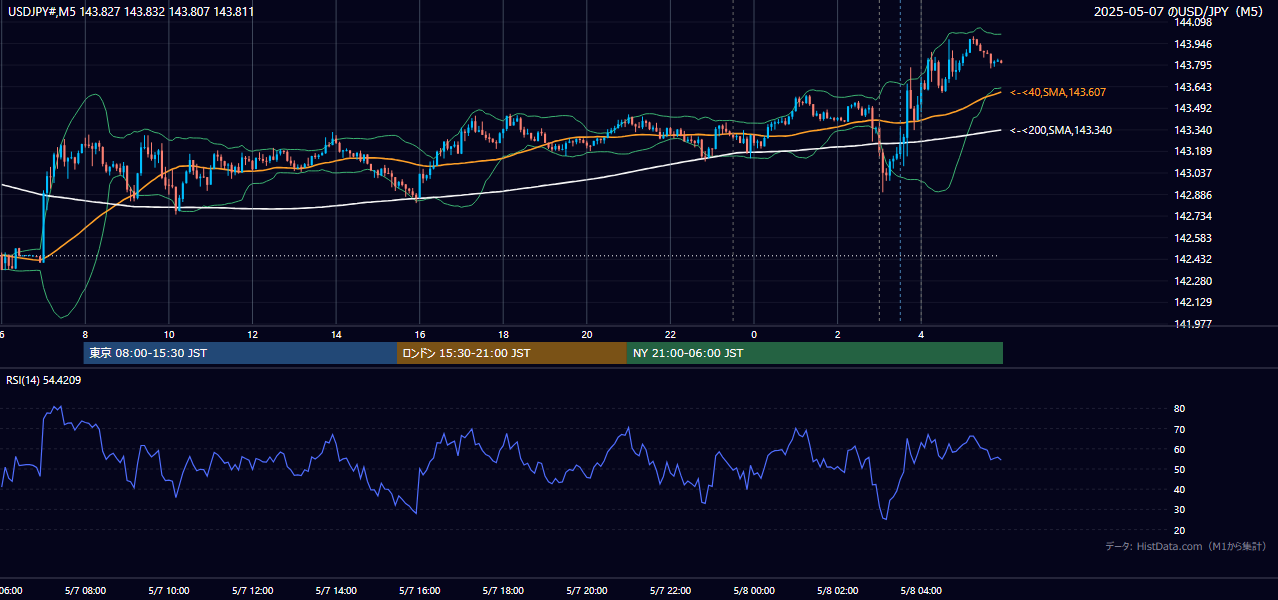Click the 142.280 price axis label
The height and width of the screenshot is (600, 1278).
point(1193,281)
